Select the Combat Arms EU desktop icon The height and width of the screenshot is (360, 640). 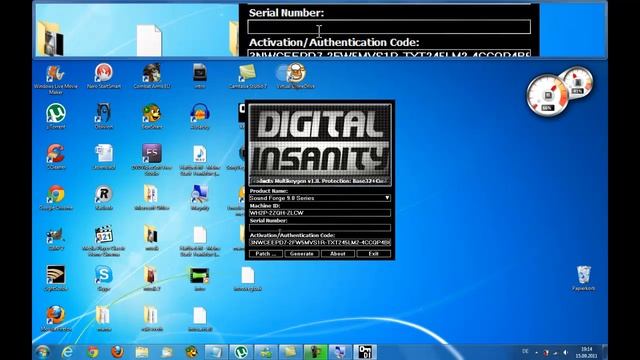(x=152, y=76)
